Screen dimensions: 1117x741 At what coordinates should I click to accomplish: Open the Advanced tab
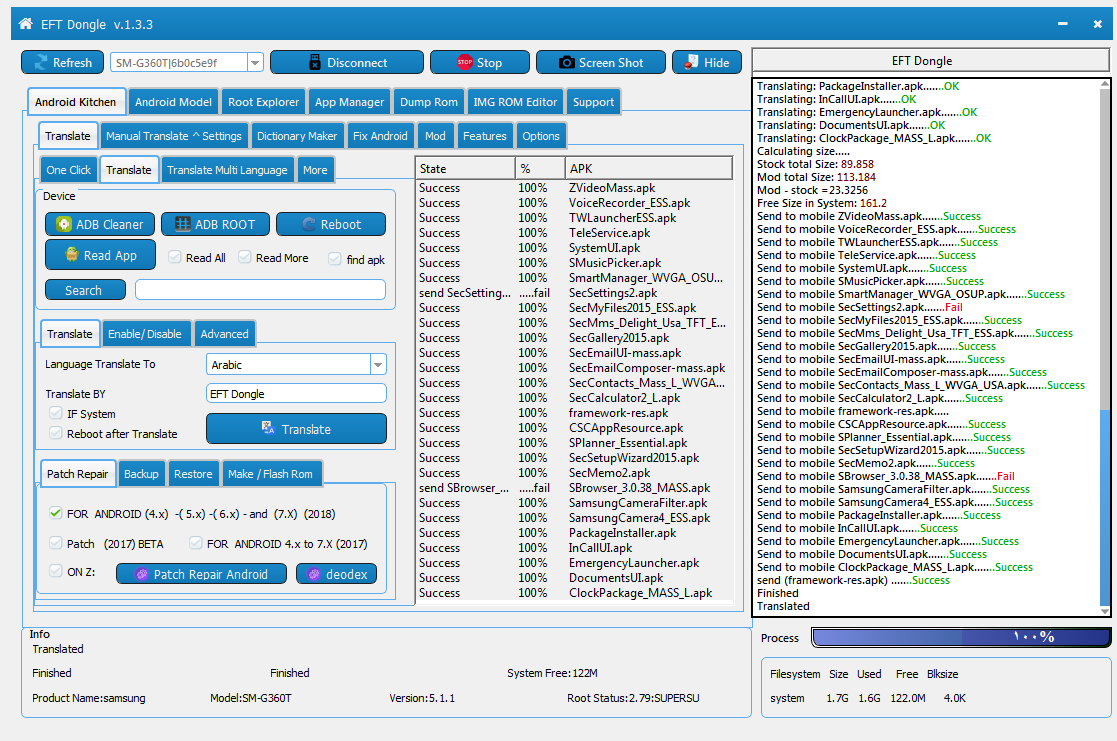point(224,333)
